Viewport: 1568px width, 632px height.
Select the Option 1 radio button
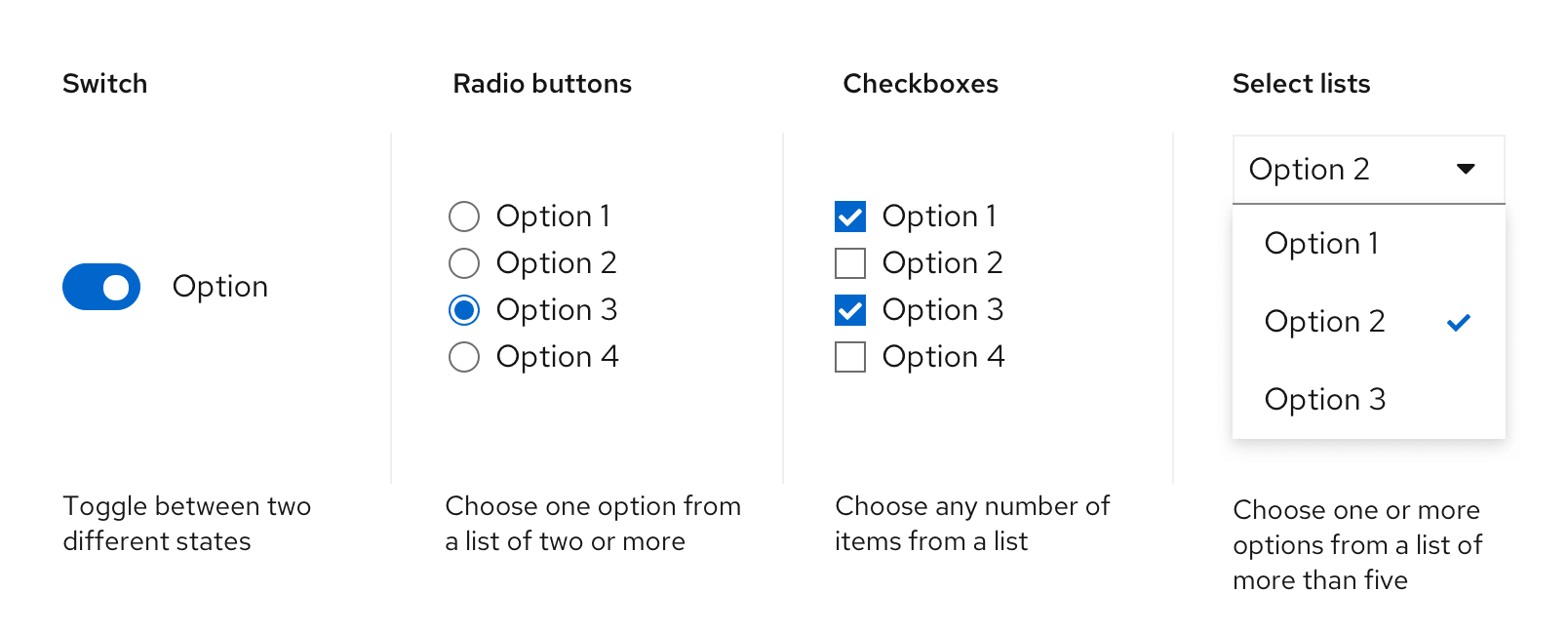tap(464, 217)
